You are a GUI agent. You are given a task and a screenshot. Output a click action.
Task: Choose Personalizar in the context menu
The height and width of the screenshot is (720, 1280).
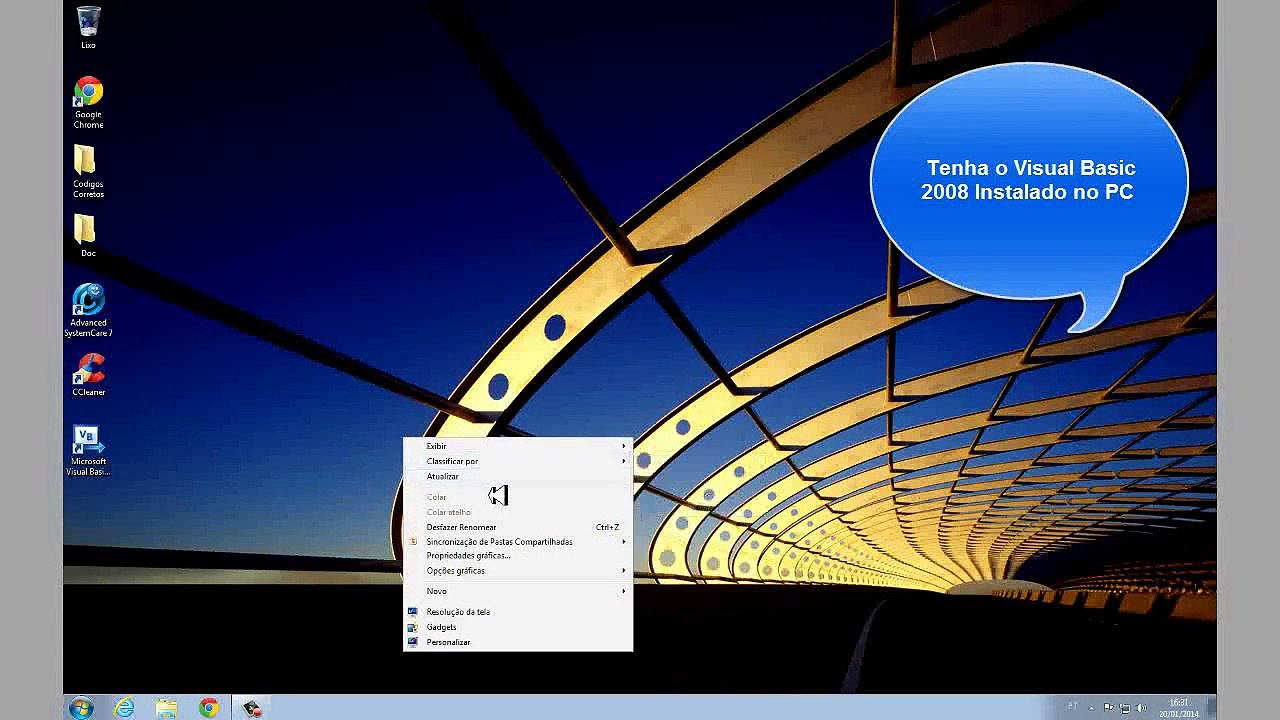518,642
